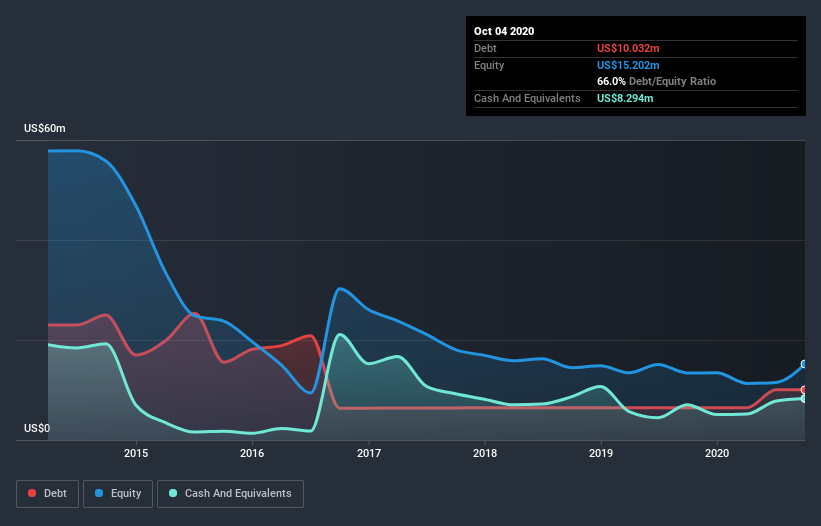Click the 2017 x-axis label

[369, 453]
